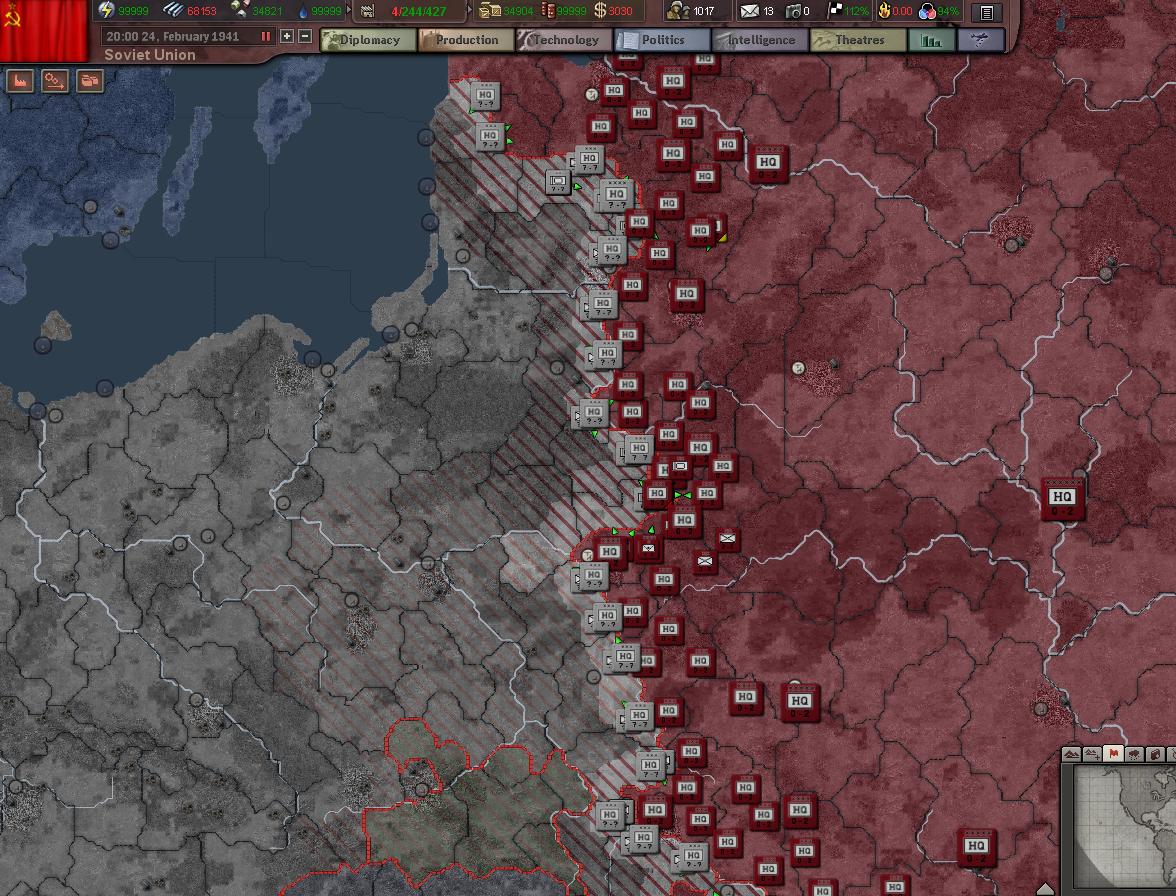
Task: Decrease game speed with minus button
Action: (305, 36)
